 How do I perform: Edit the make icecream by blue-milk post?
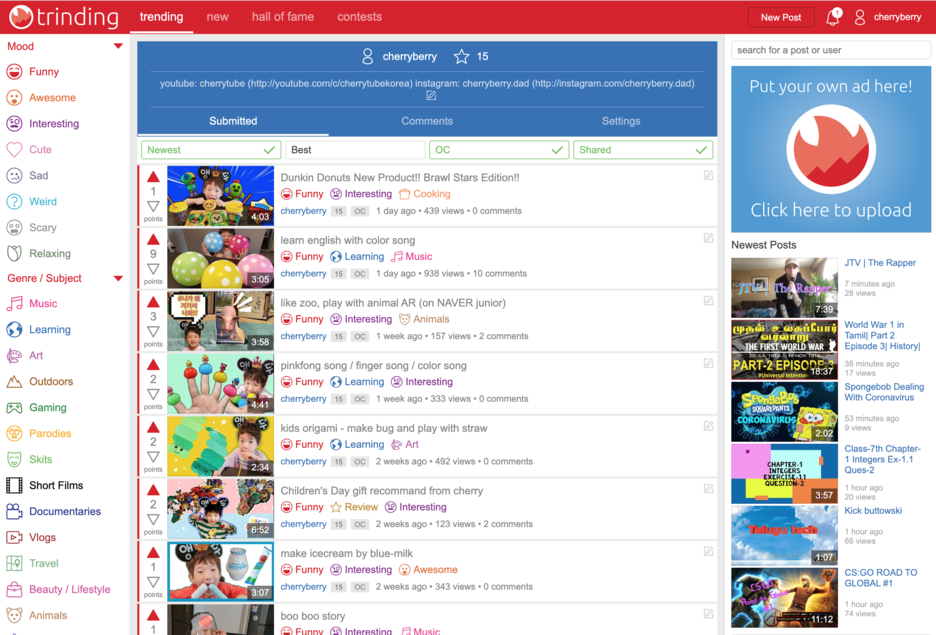(x=709, y=551)
